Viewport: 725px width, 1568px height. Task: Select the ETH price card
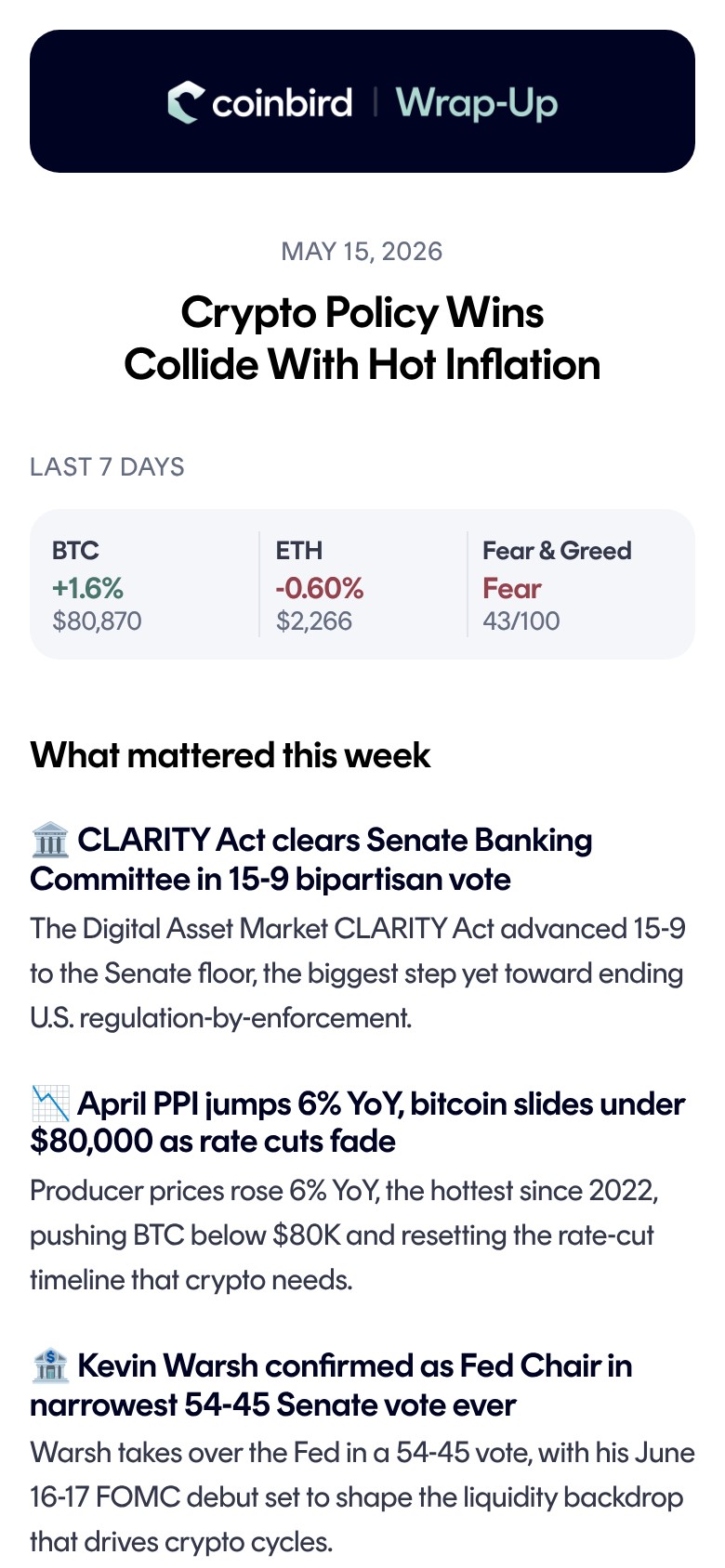click(362, 584)
